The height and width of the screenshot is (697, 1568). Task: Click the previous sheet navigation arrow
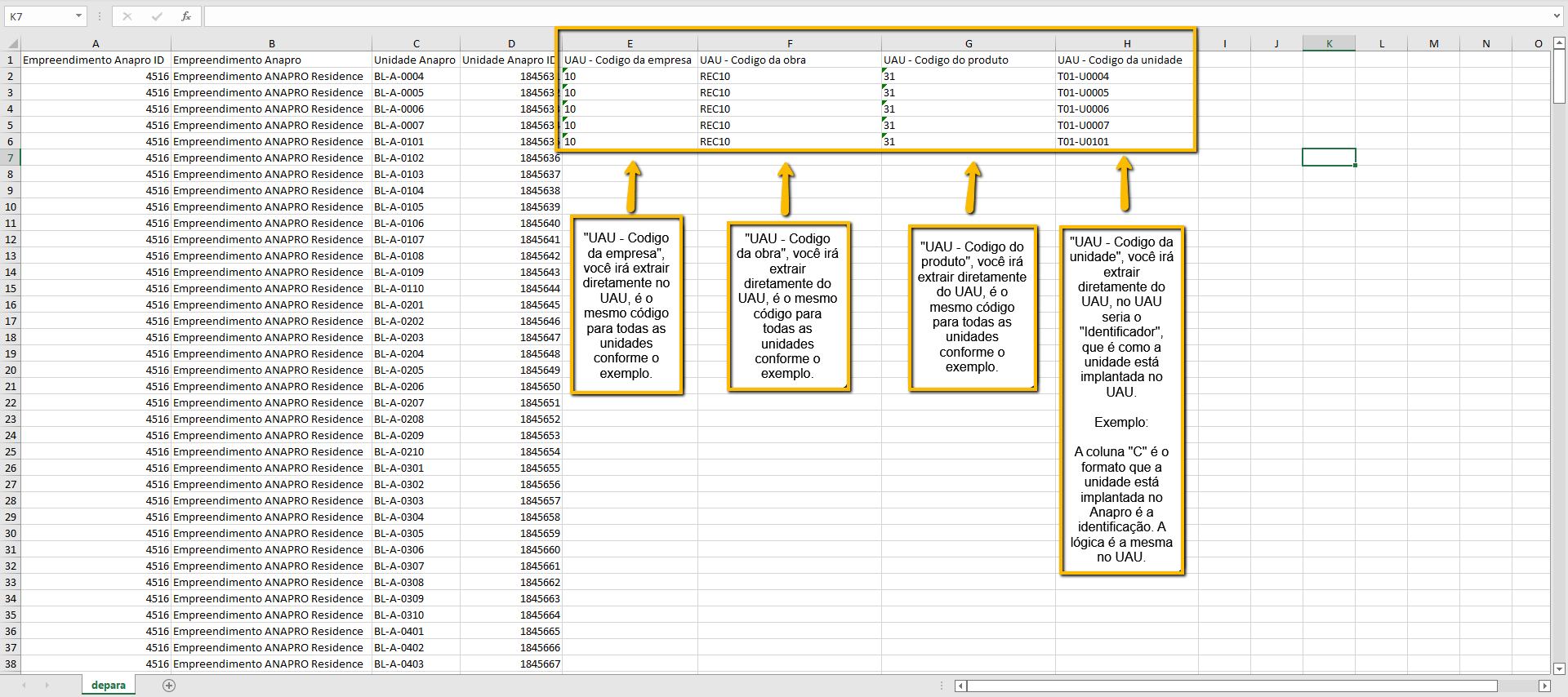(x=24, y=686)
